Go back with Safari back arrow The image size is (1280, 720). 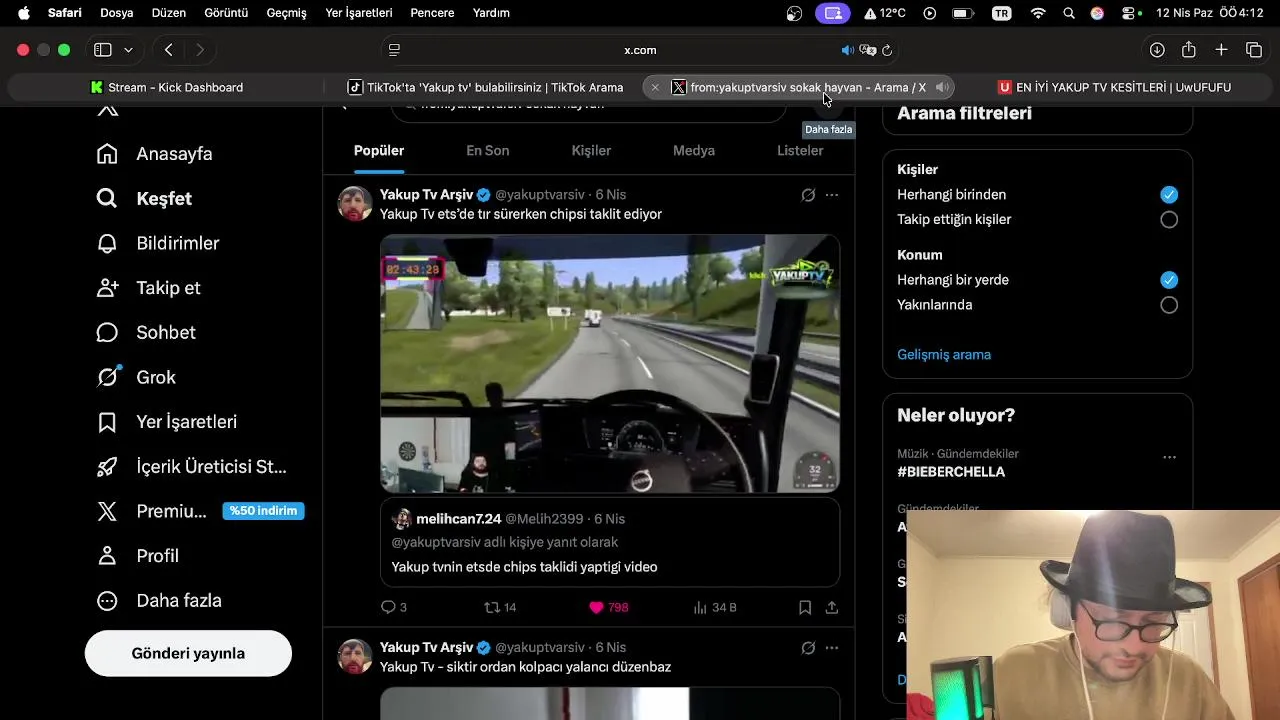point(168,50)
